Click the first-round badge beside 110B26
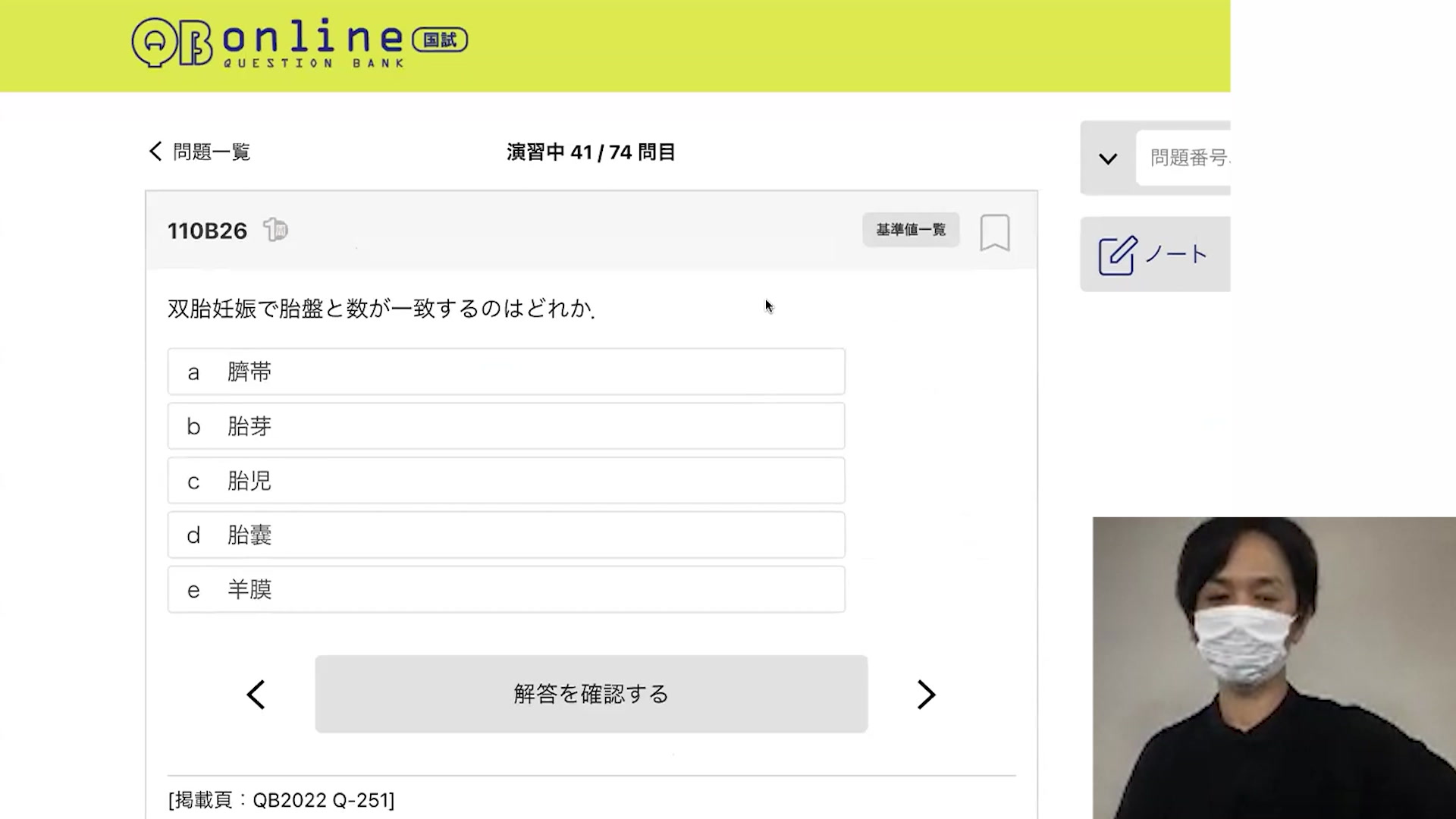Screen dimensions: 1456x819 coord(275,230)
